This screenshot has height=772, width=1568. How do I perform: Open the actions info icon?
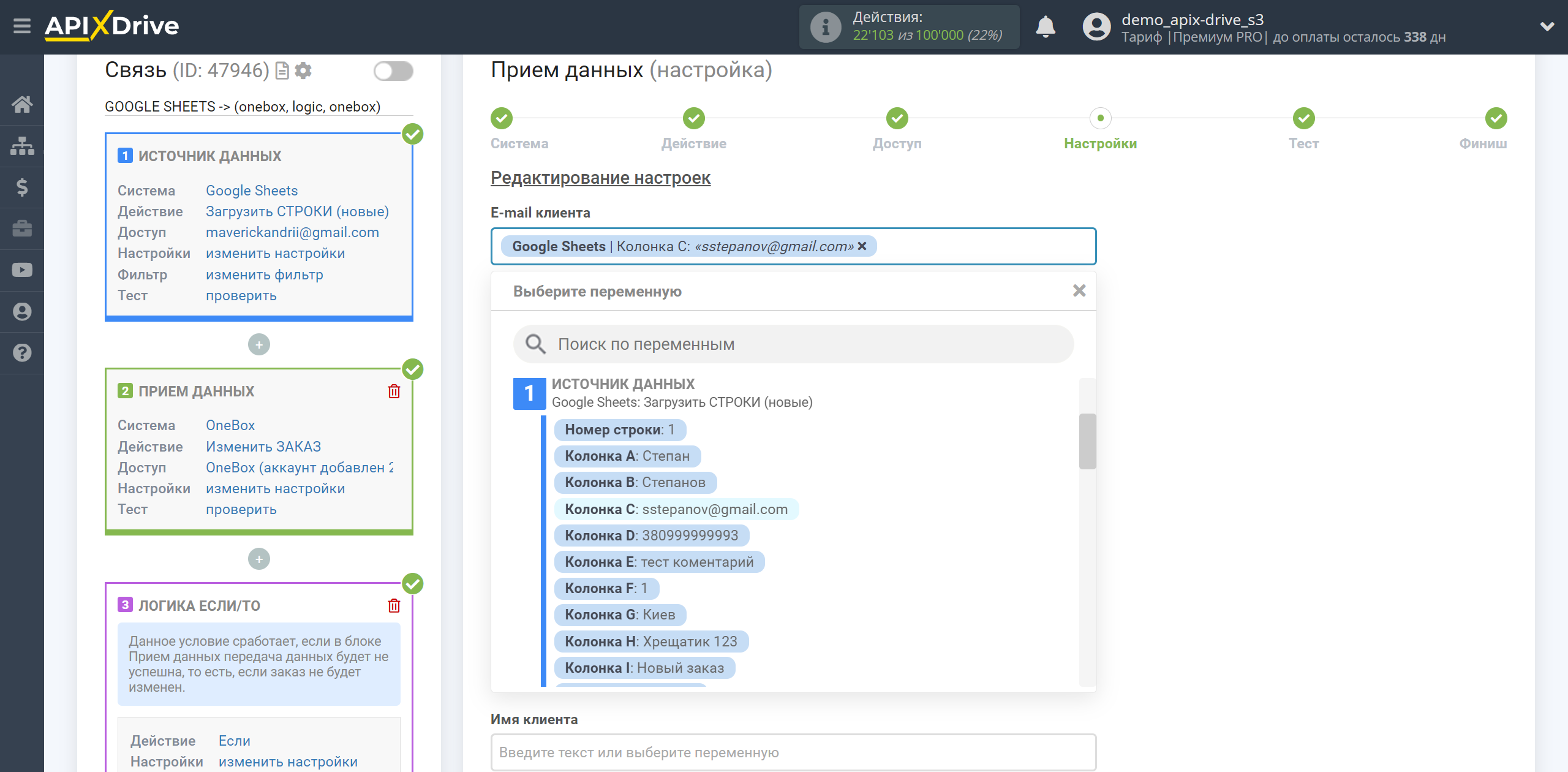coord(825,27)
